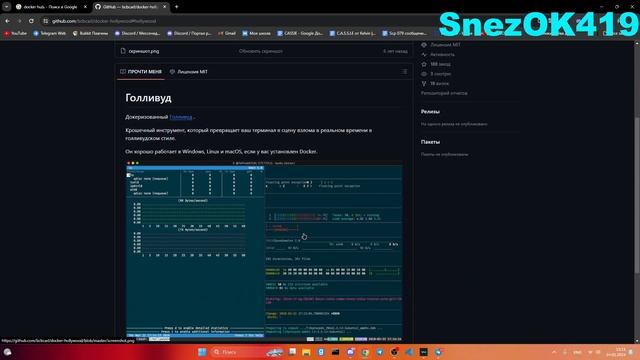Open the watchers count in the sidebar
This screenshot has height=360, width=640.
point(436,74)
